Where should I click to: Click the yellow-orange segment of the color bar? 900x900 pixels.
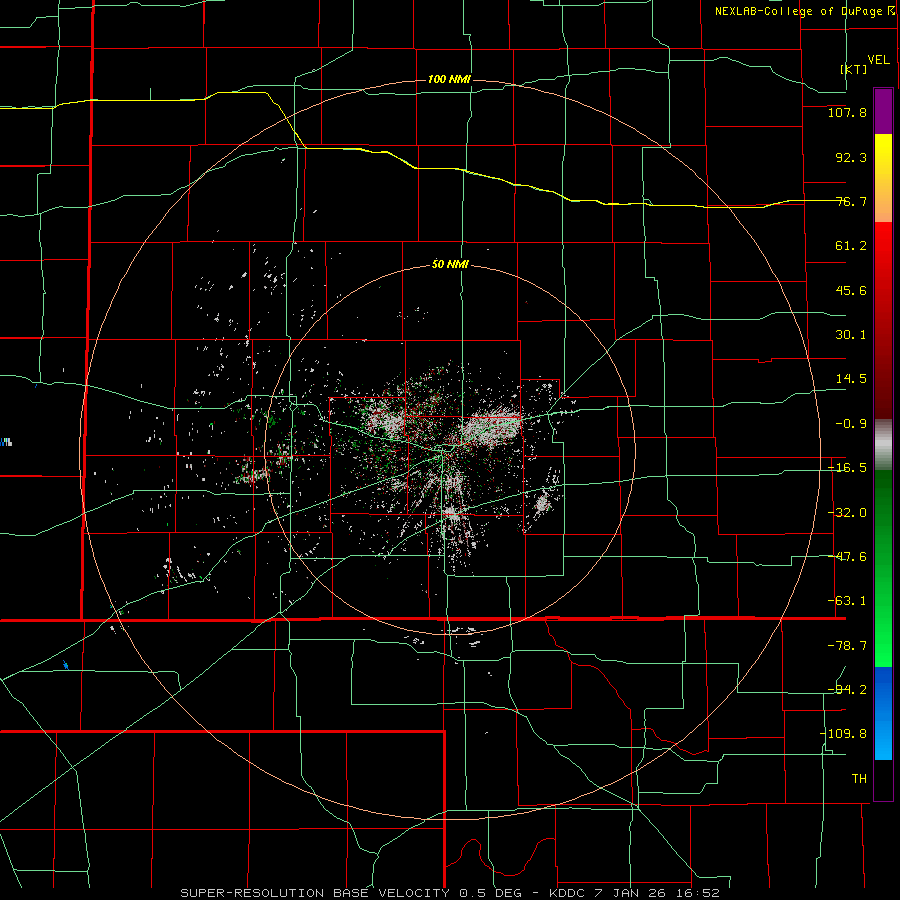(883, 178)
